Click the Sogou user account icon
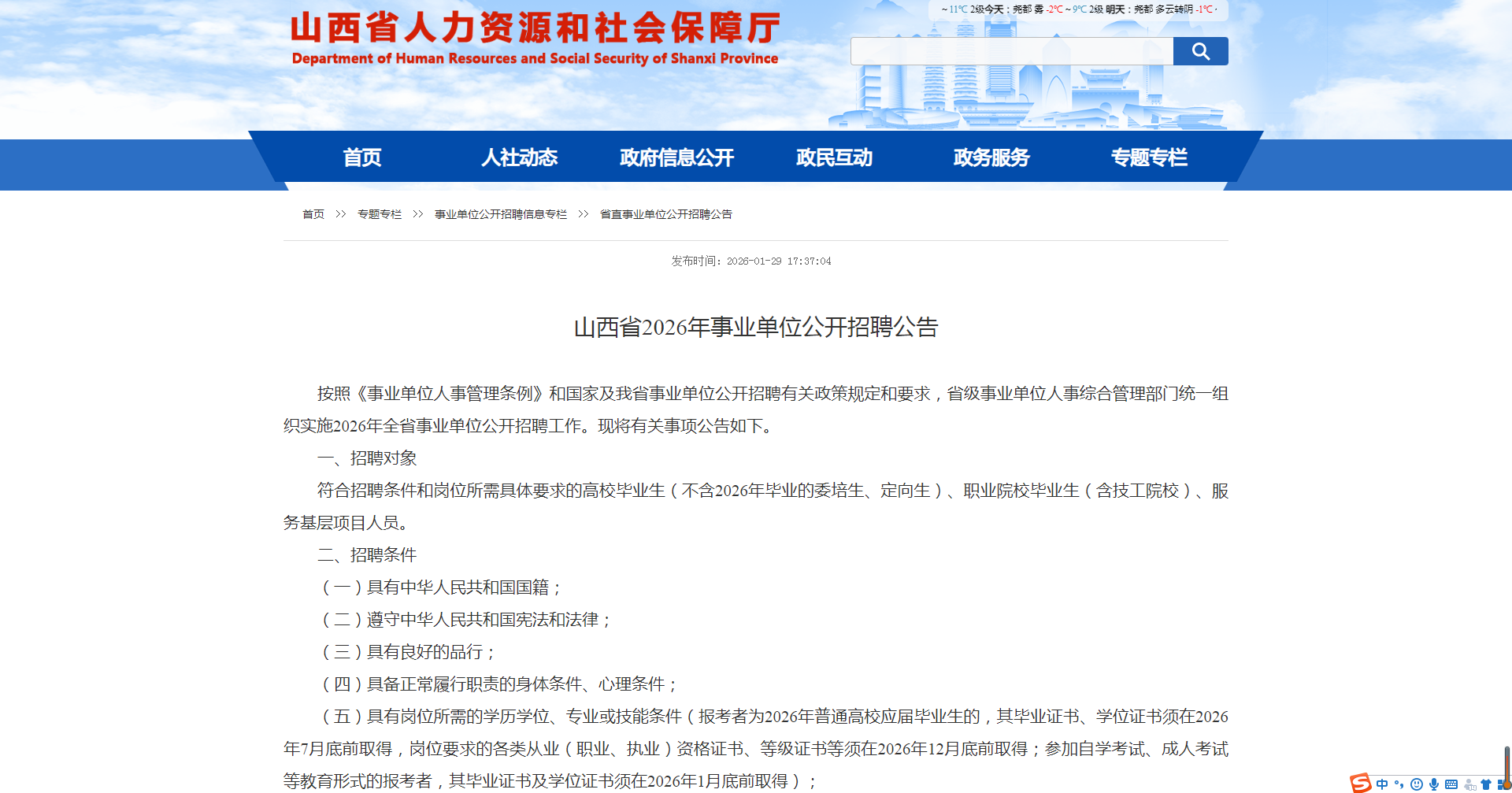The height and width of the screenshot is (793, 1512). (1469, 784)
